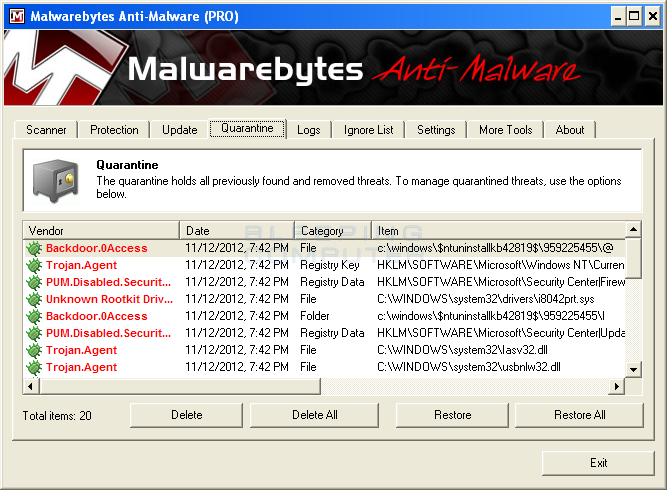Click the horizontal scrollbar left arrow
Screen dimensions: 667x490
(31, 386)
